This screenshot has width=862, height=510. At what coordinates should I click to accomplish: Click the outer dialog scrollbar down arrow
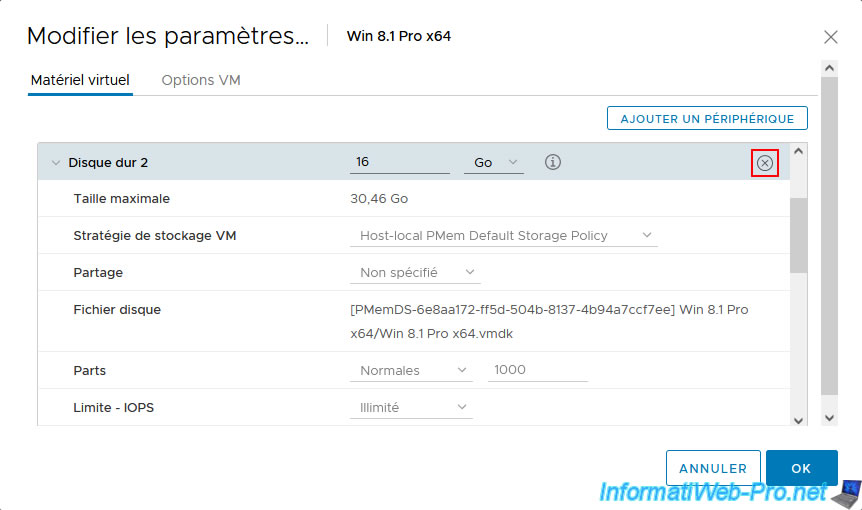[x=829, y=417]
